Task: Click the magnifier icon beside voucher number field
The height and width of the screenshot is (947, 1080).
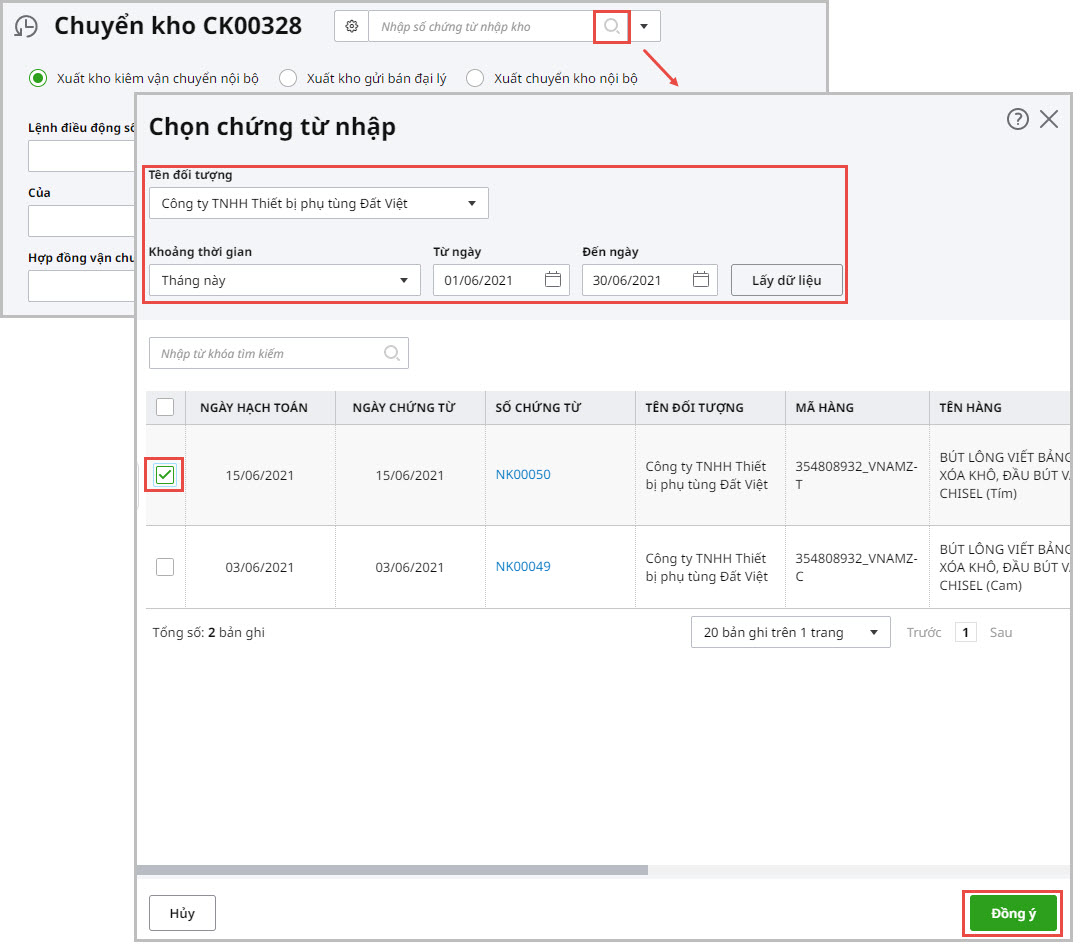Action: 612,27
